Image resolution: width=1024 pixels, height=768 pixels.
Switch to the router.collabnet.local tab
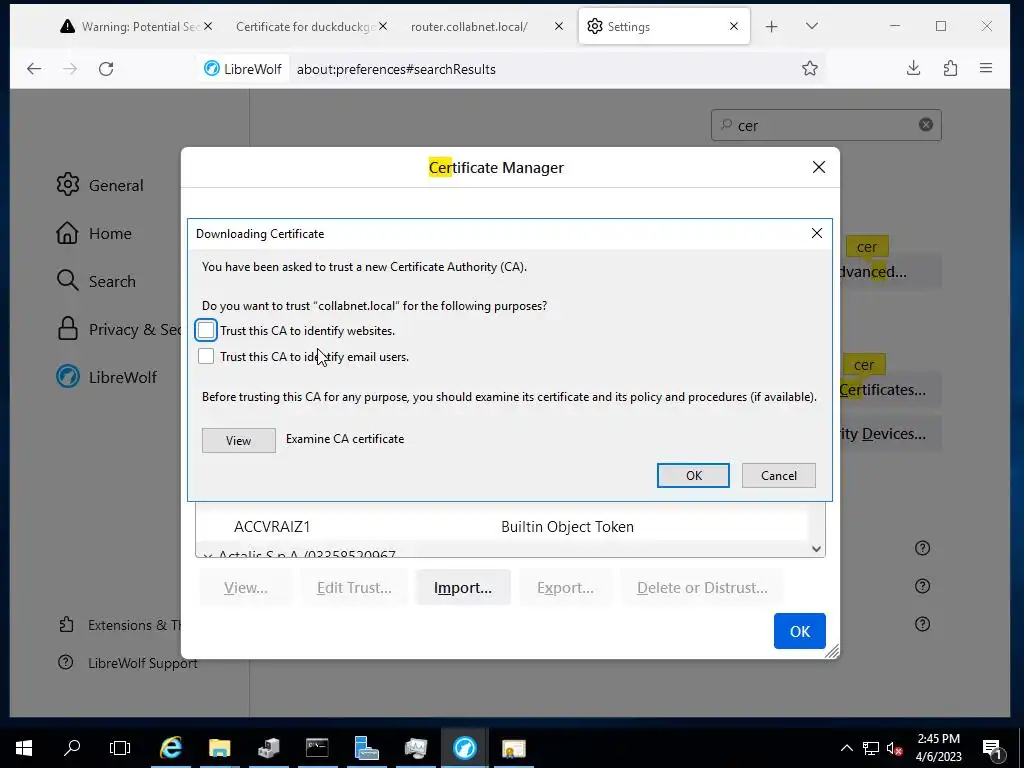(x=469, y=27)
